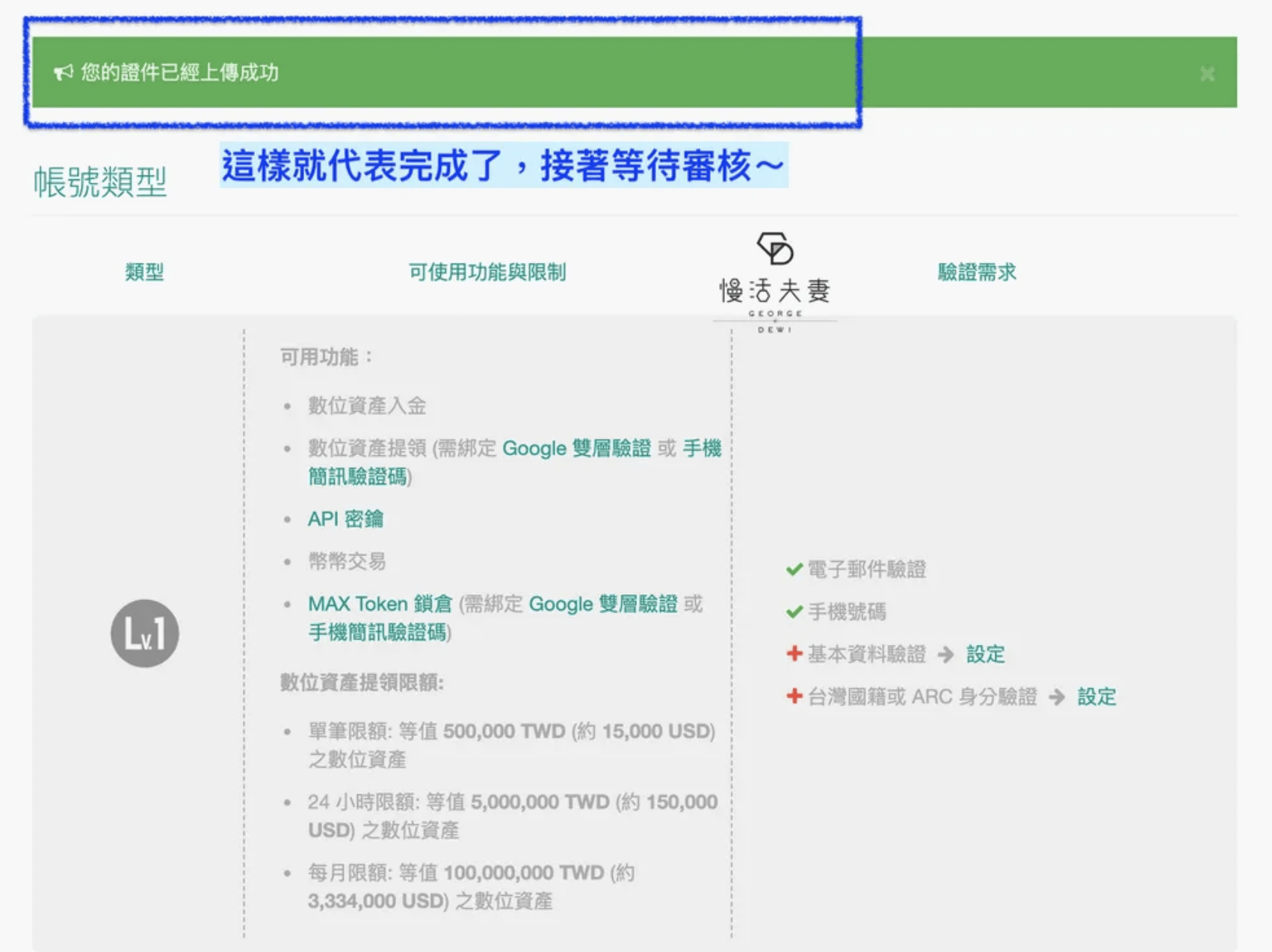Image resolution: width=1272 pixels, height=952 pixels.
Task: Click the green checkmark beside 手機號碼
Action: point(794,612)
